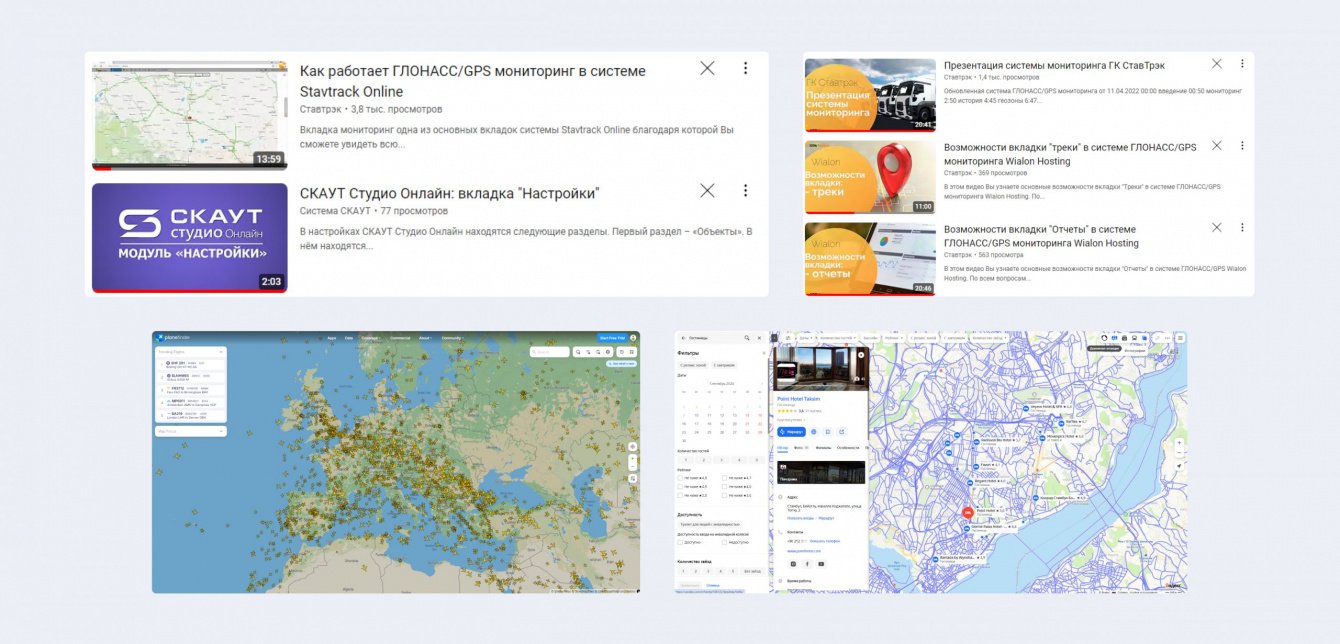The width and height of the screenshot is (1340, 644).
Task: Open the Панорама street preview thumbnail
Action: click(x=821, y=472)
